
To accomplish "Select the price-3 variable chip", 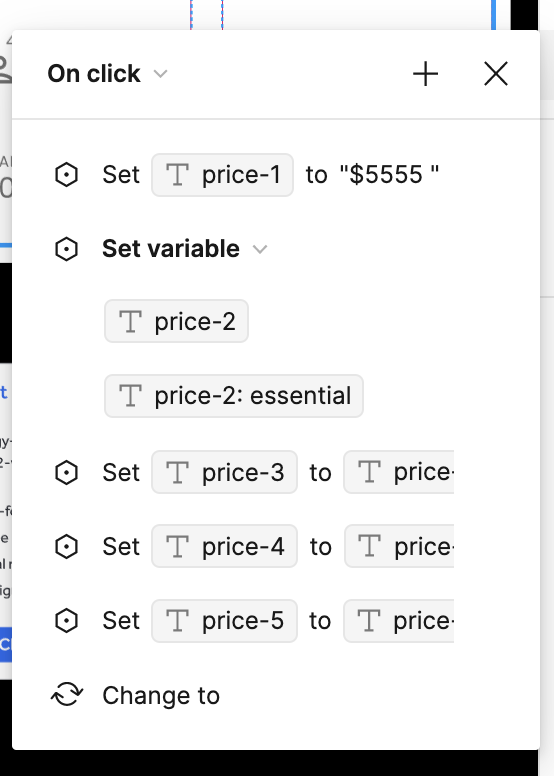I will [x=224, y=472].
